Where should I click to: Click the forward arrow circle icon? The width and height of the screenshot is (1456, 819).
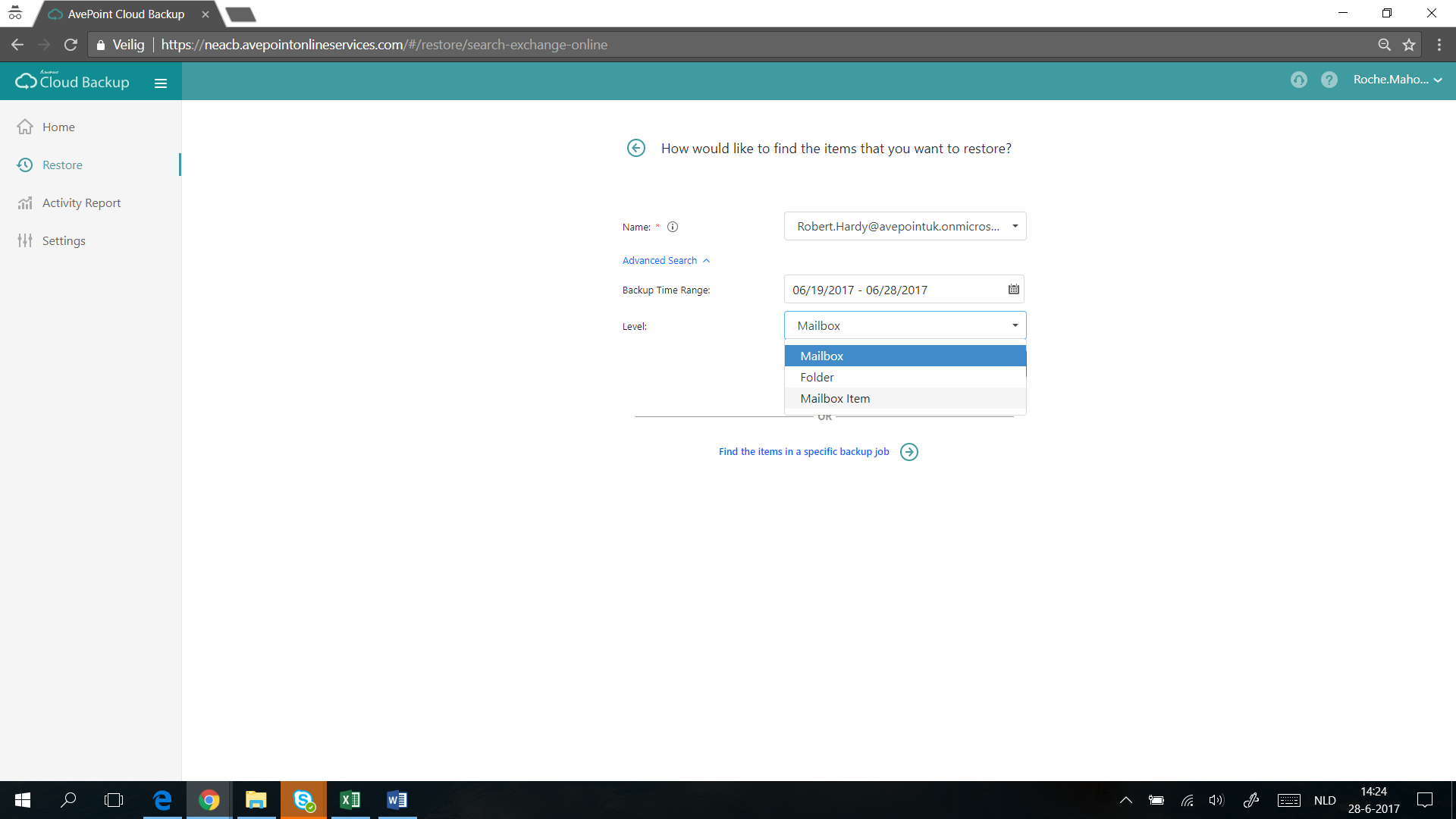pyautogui.click(x=908, y=452)
